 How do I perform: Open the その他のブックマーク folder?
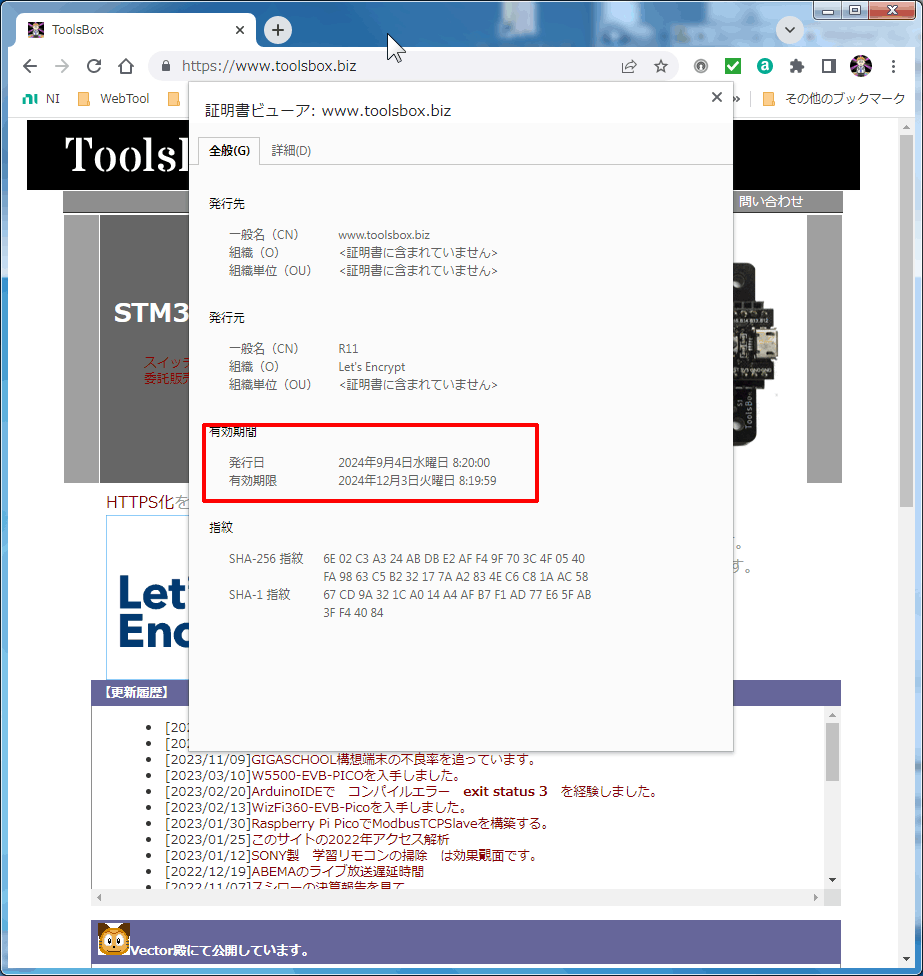coord(834,98)
